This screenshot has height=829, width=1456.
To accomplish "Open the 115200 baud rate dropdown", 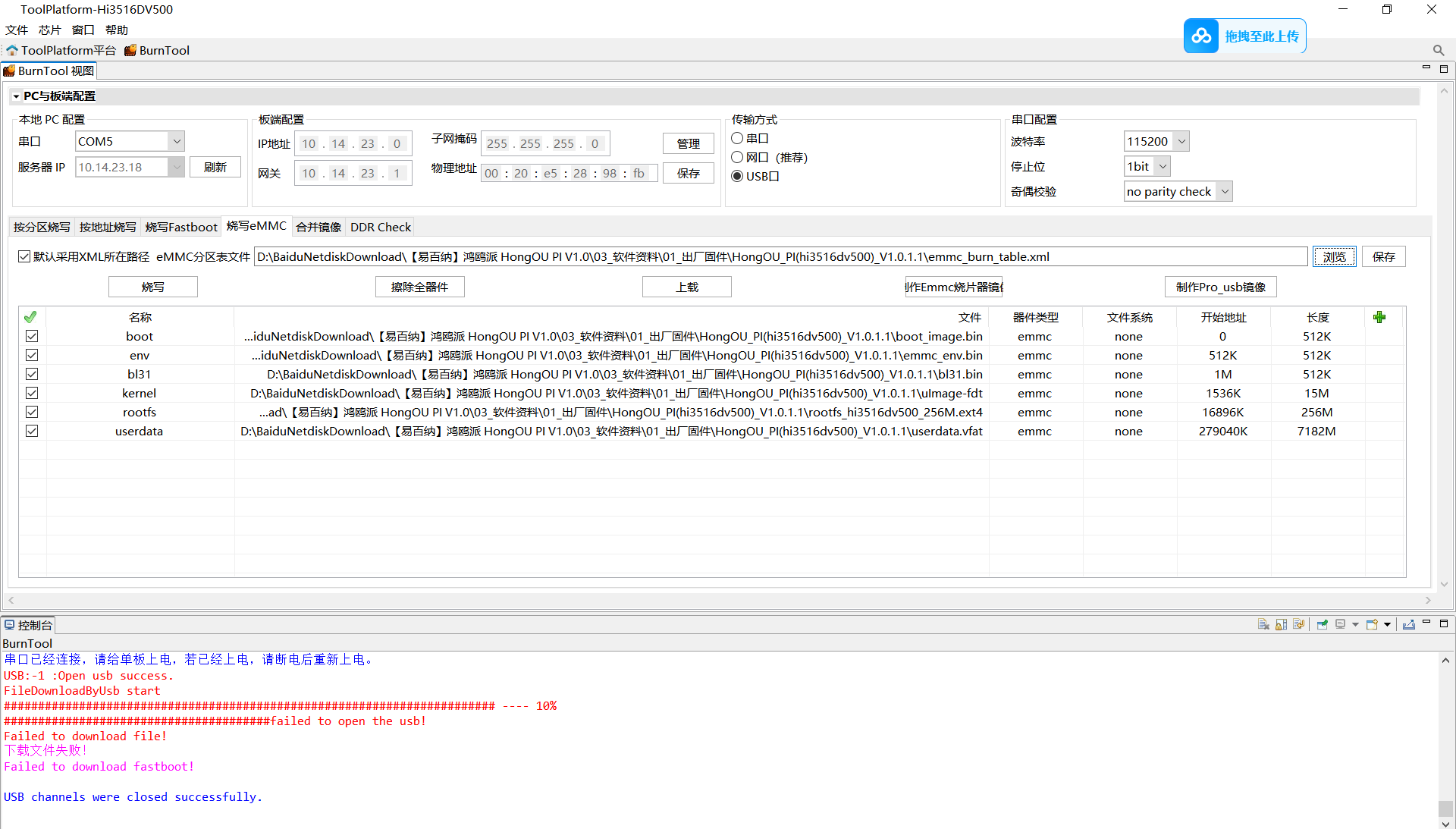I will click(x=1181, y=141).
